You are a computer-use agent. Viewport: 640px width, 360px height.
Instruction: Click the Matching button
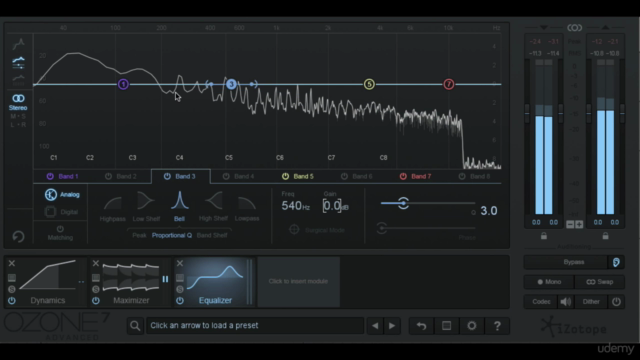60,233
